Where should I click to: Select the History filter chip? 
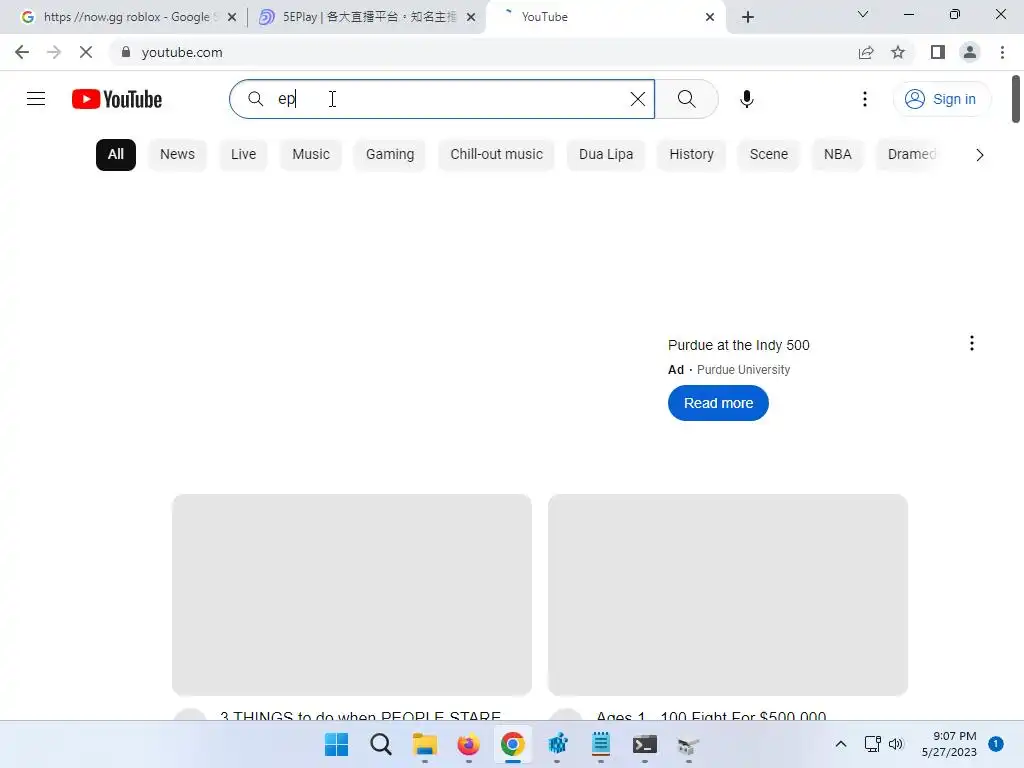point(692,155)
